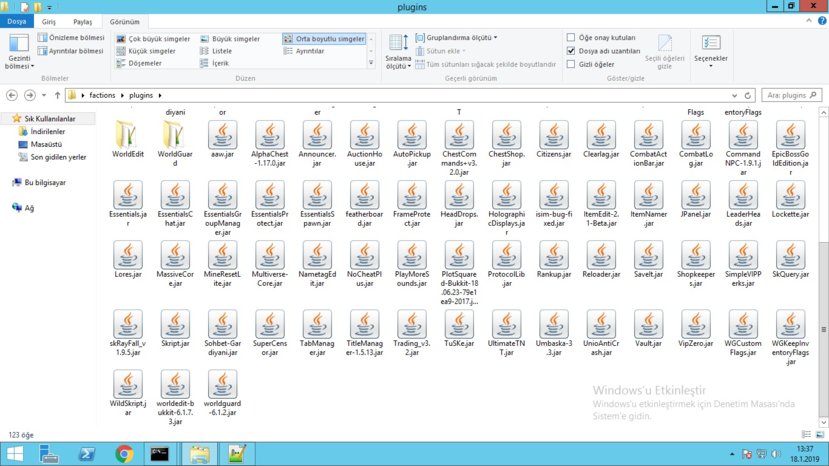Open the Sütun ekle dropdown
829x466 pixels.
pyautogui.click(x=440, y=51)
